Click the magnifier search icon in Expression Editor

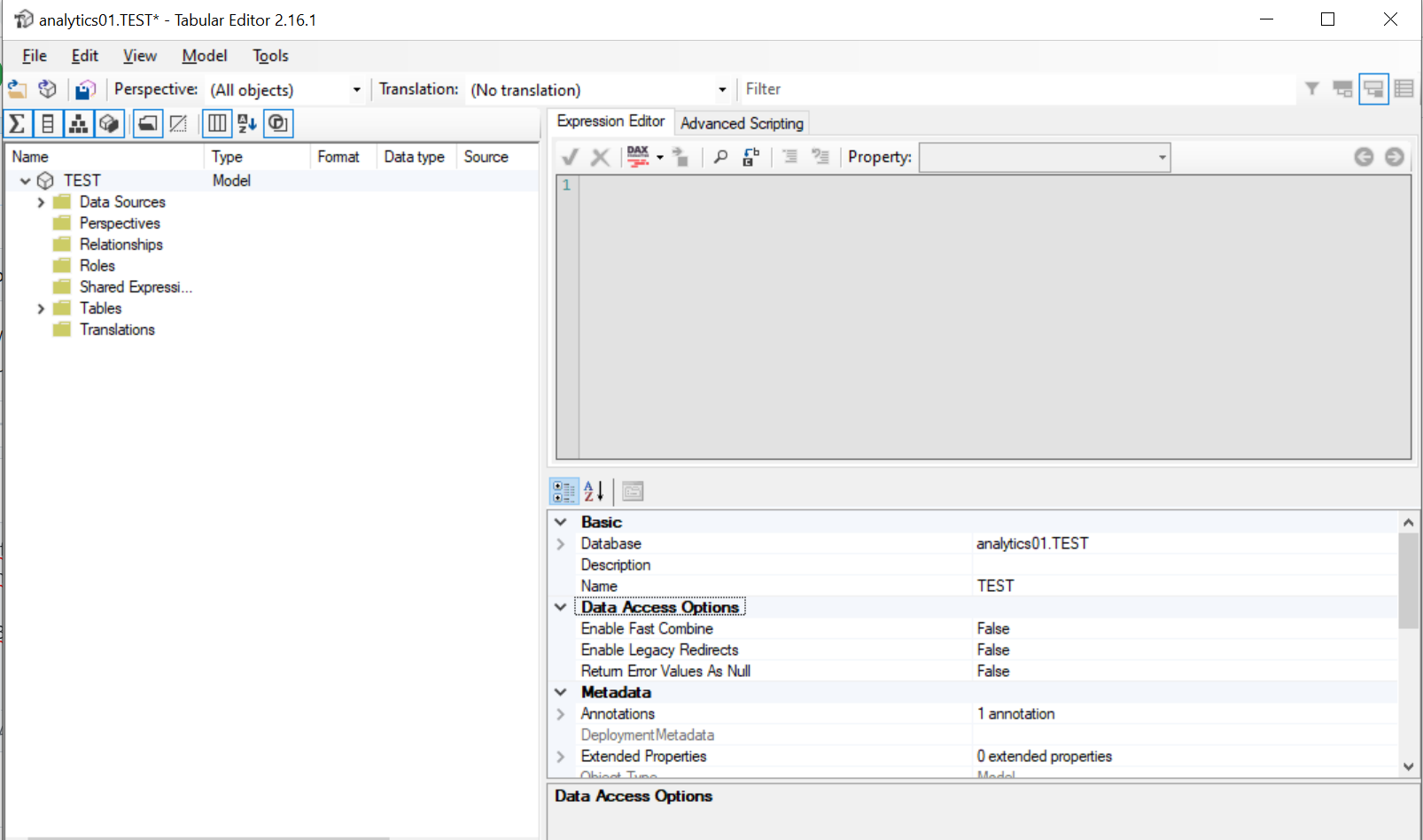(720, 157)
